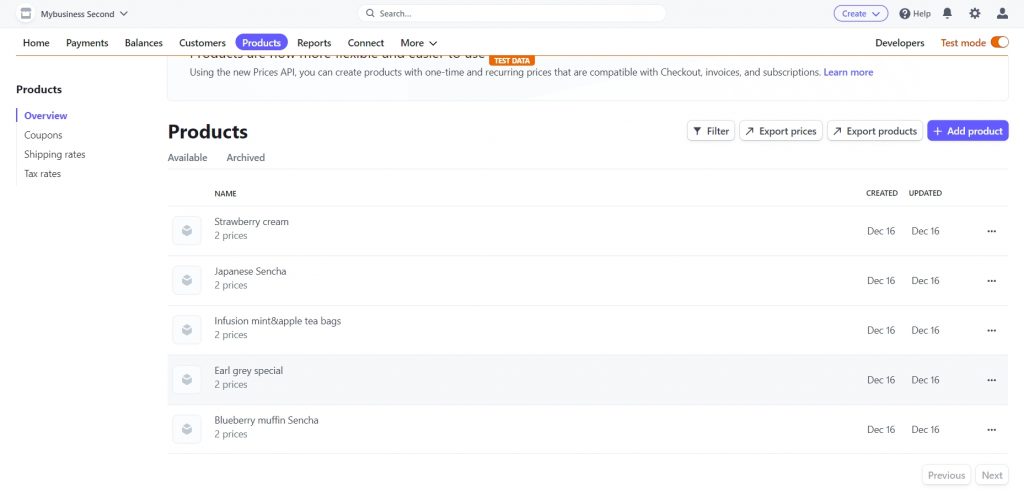
Task: Click the Earl grey special product box icon
Action: 187,380
